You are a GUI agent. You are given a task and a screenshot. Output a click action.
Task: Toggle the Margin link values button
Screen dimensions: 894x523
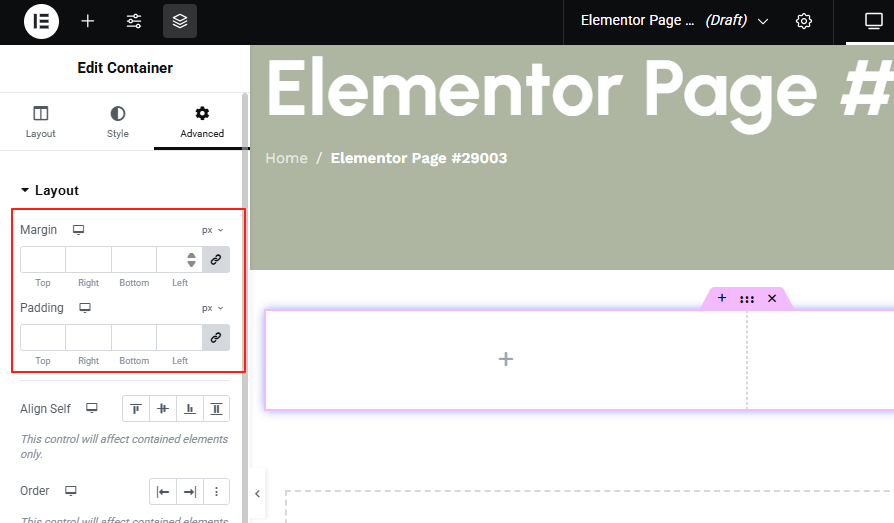pyautogui.click(x=216, y=260)
